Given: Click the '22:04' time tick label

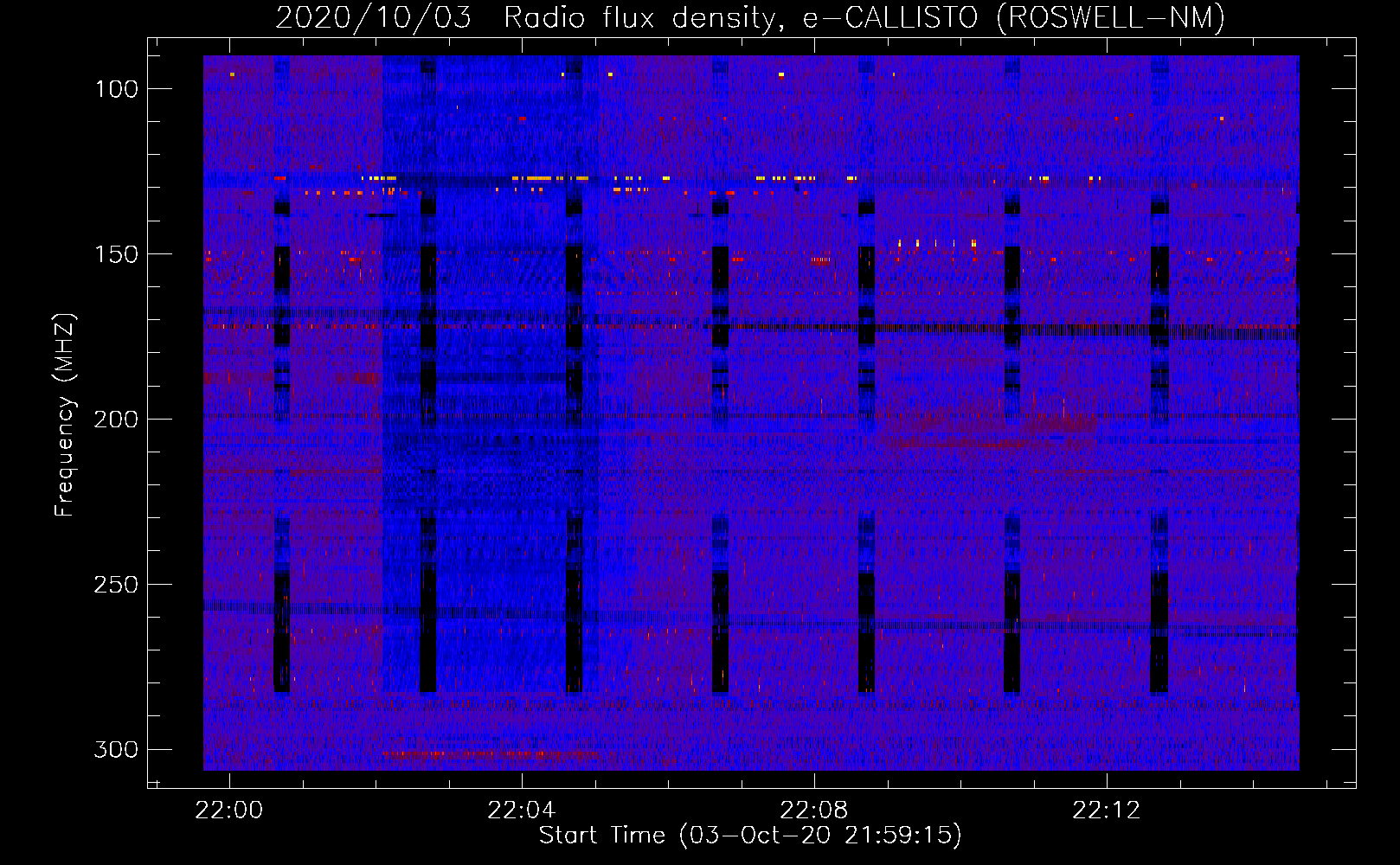Looking at the screenshot, I should click(522, 811).
